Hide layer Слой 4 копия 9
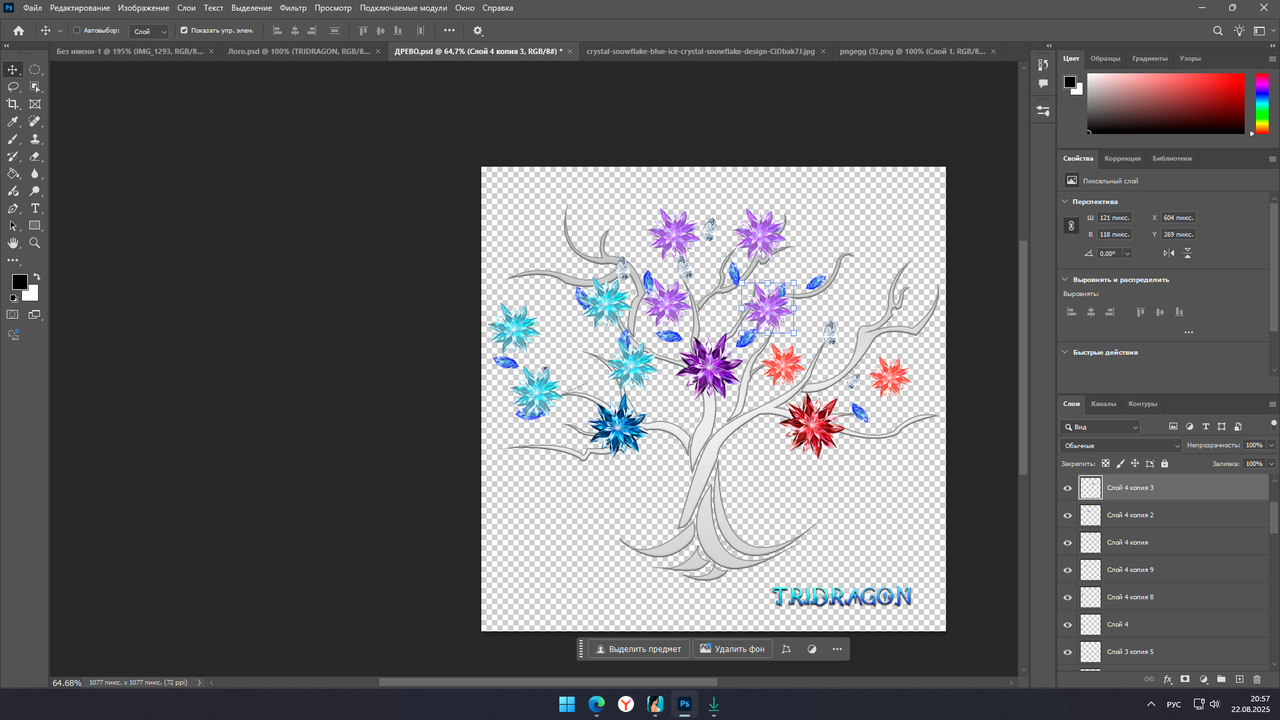The width and height of the screenshot is (1280, 720). [1067, 570]
